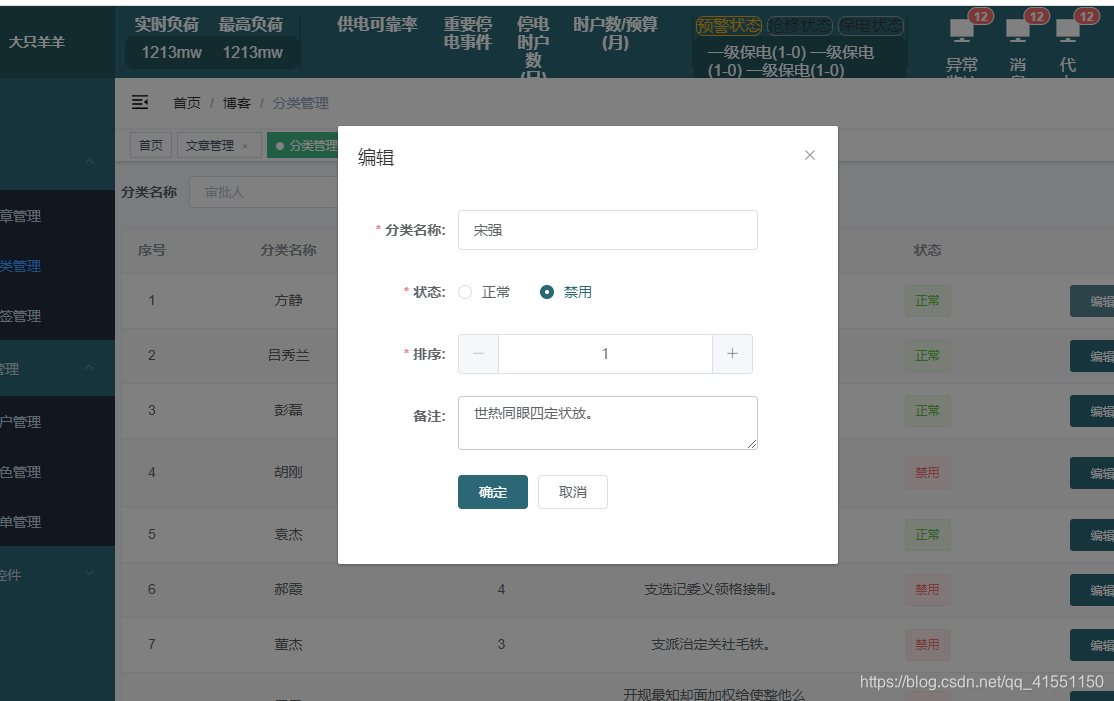Click the 保电状态 status badge
Screen dimensions: 1114x701
869,26
